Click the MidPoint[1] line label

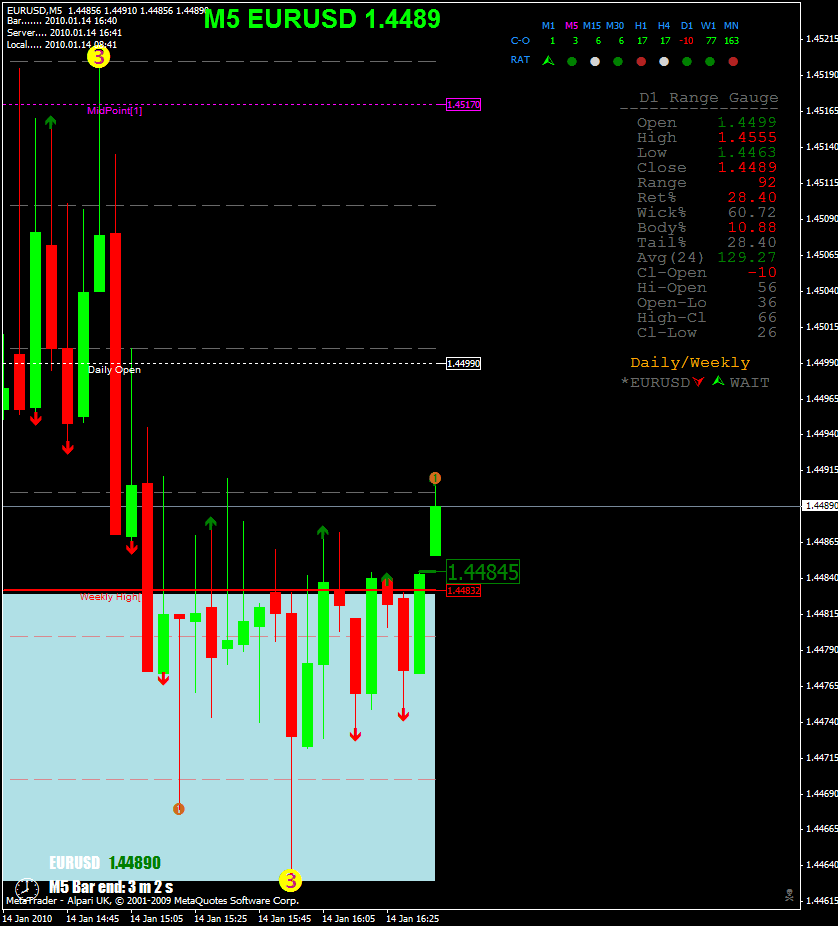(x=115, y=111)
